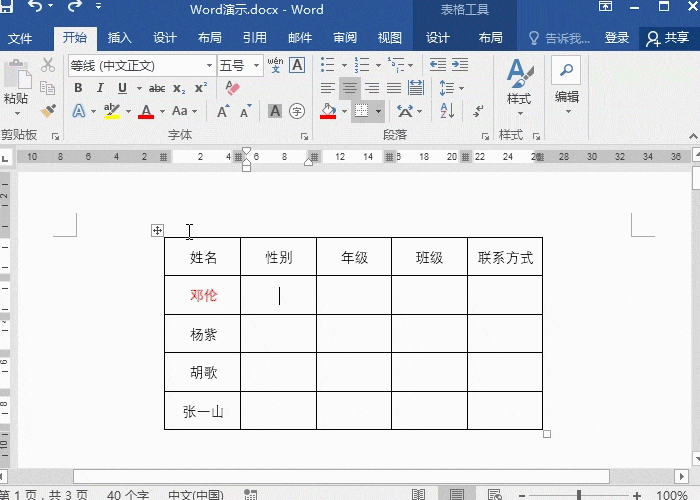Click the 告诉我 search box
This screenshot has width=700, height=500.
pos(559,38)
